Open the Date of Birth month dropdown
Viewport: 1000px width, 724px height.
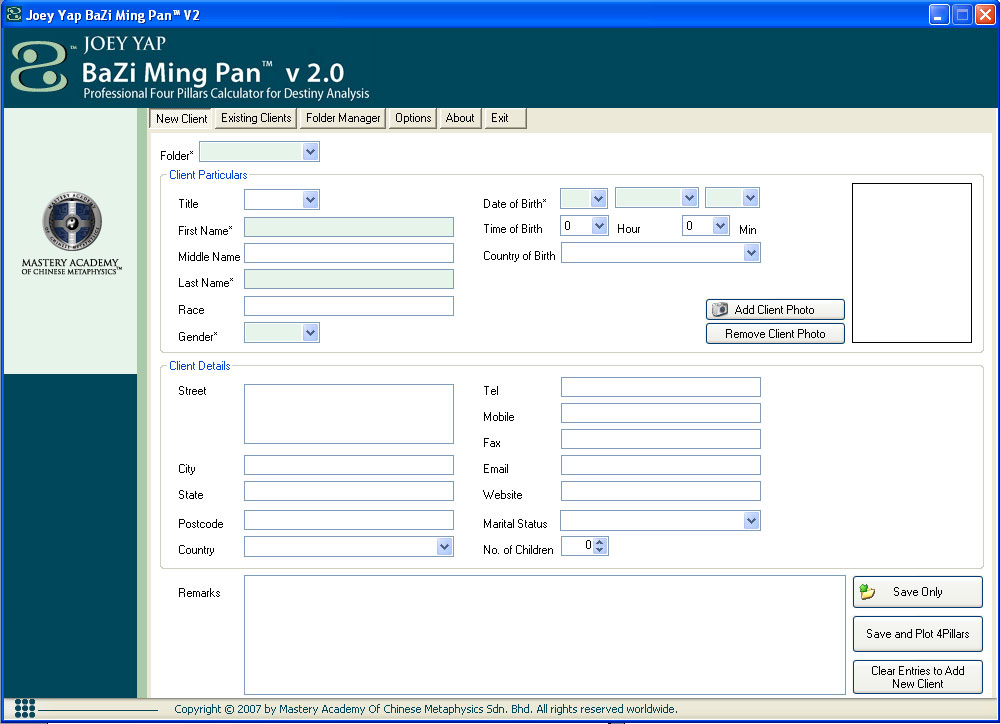[689, 198]
